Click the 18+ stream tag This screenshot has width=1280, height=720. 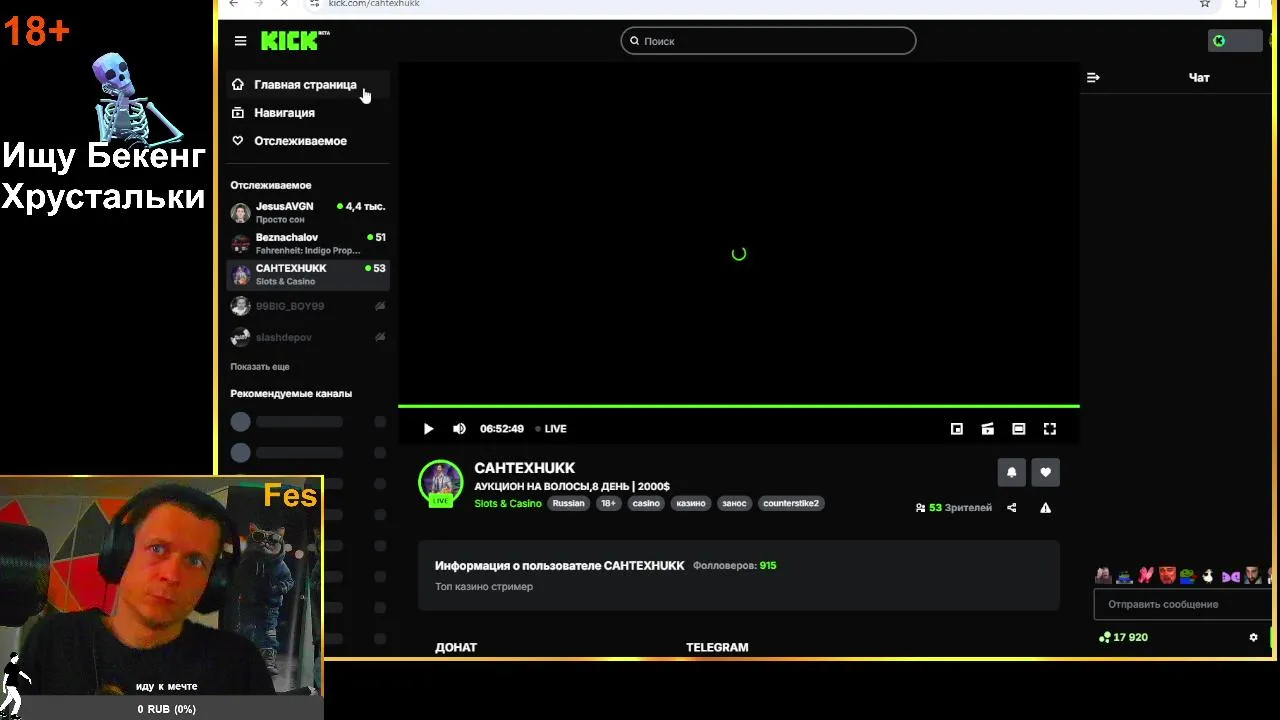pyautogui.click(x=608, y=504)
